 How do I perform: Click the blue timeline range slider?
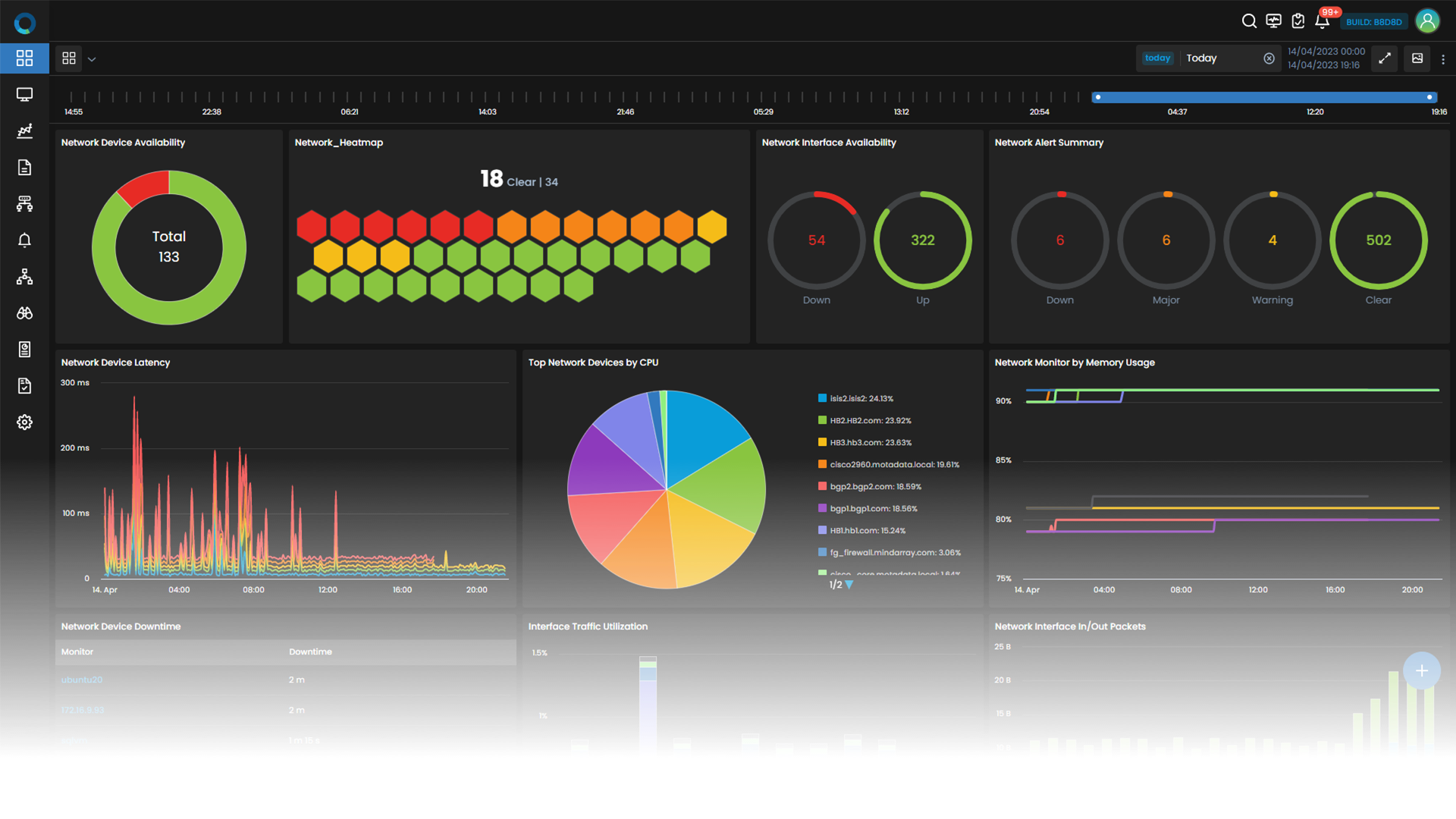[x=1263, y=97]
